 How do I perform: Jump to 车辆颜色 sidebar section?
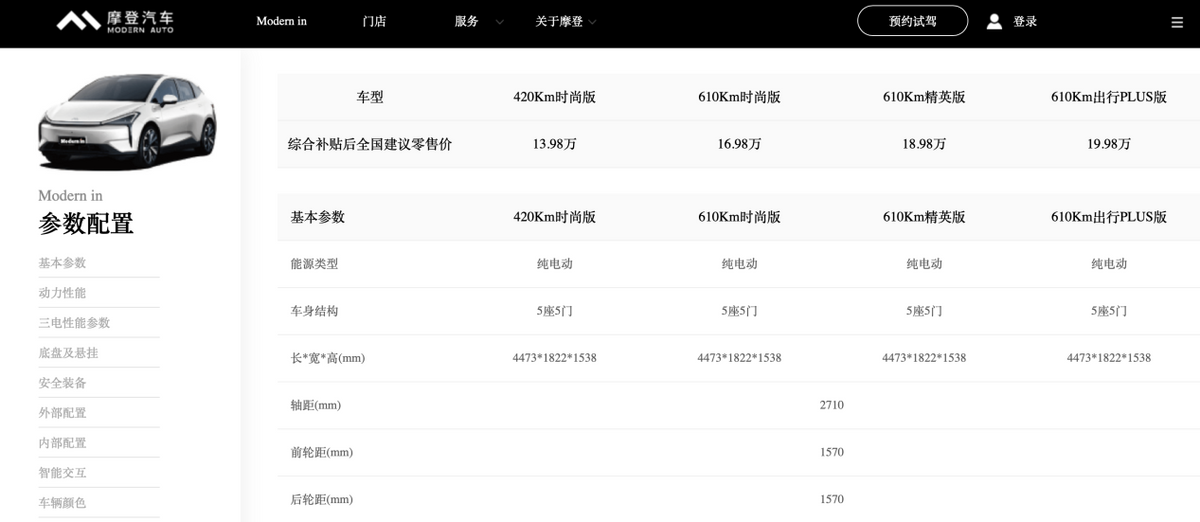62,503
